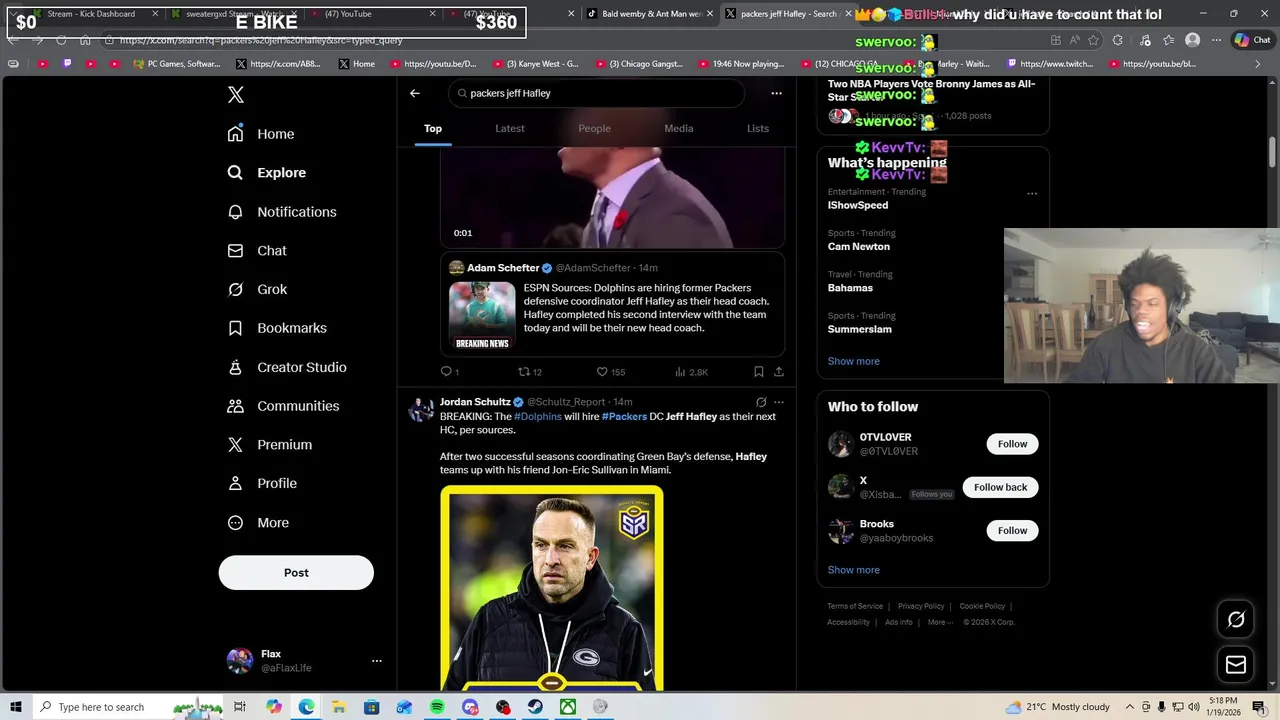The width and height of the screenshot is (1280, 720).
Task: Open the Breaking News thumbnail in Schefter post
Action: [482, 316]
